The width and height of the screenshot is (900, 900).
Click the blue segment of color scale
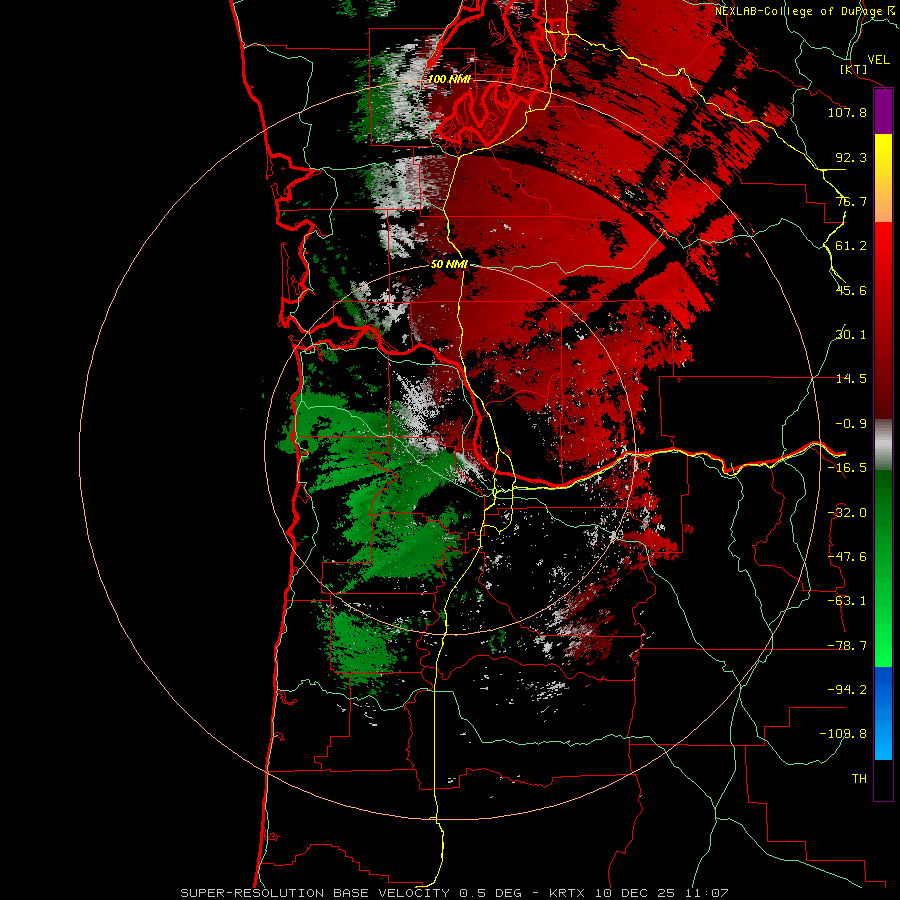883,713
